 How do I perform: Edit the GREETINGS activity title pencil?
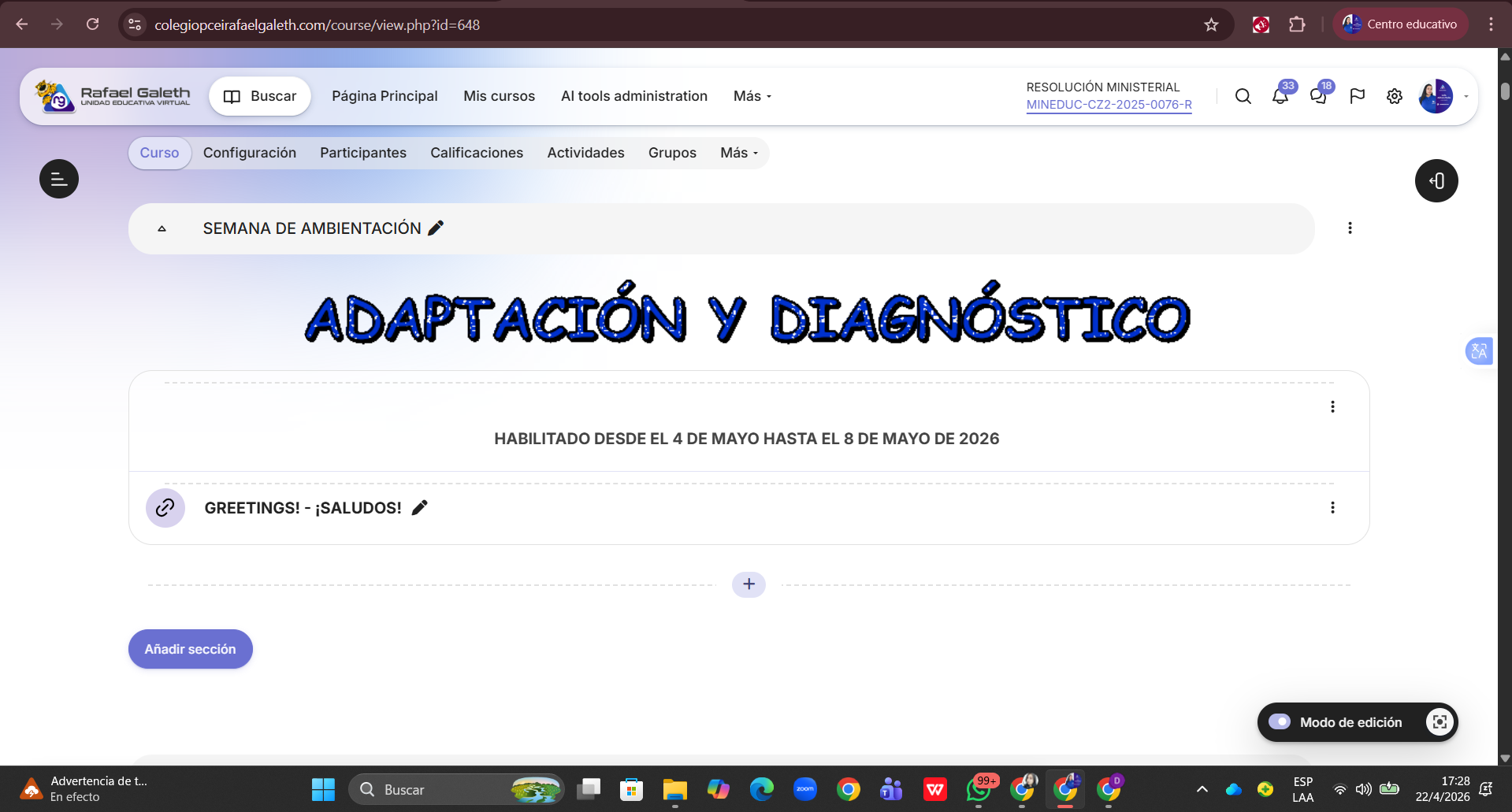click(420, 508)
